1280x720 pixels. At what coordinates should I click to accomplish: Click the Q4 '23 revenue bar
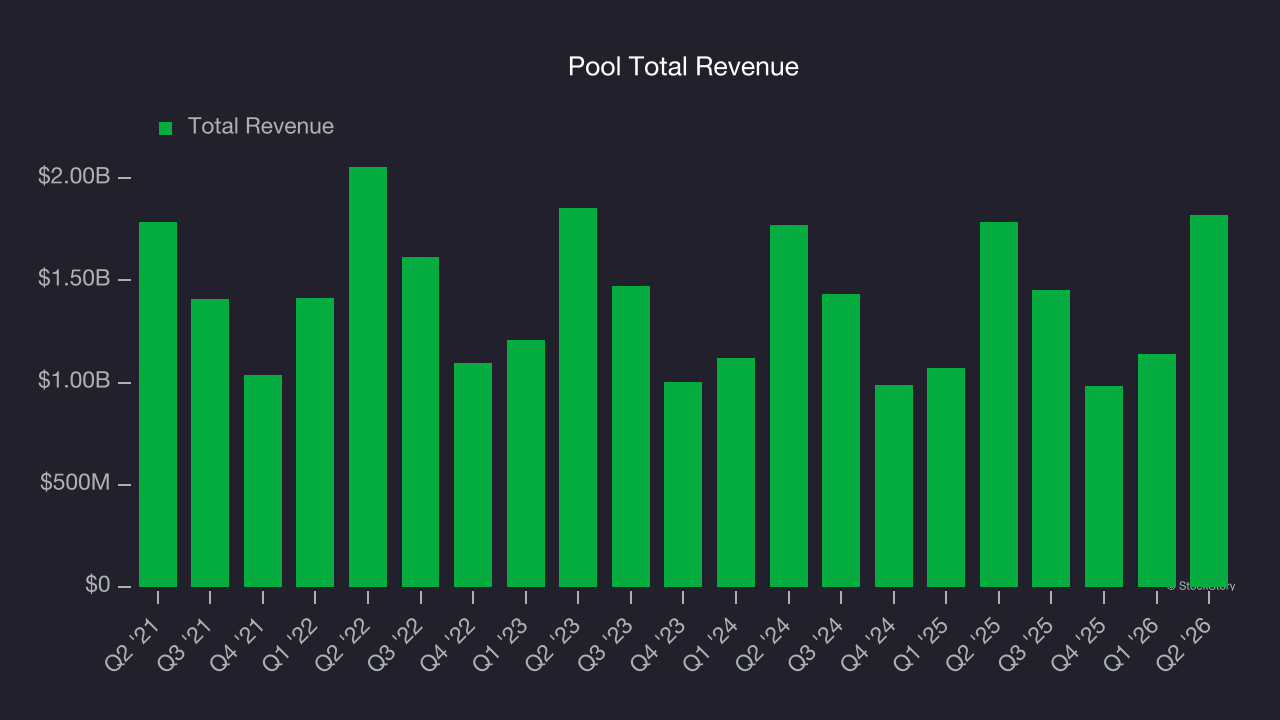pos(683,484)
